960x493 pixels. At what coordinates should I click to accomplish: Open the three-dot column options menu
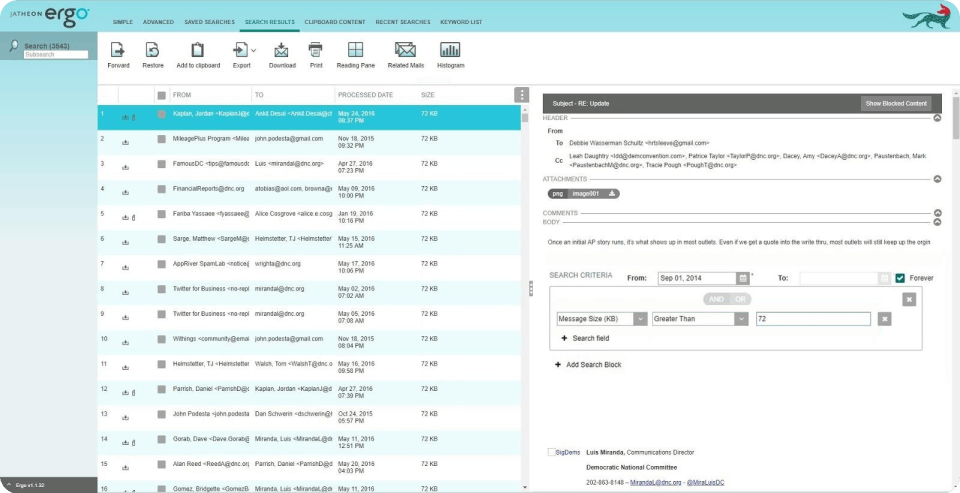tap(521, 95)
